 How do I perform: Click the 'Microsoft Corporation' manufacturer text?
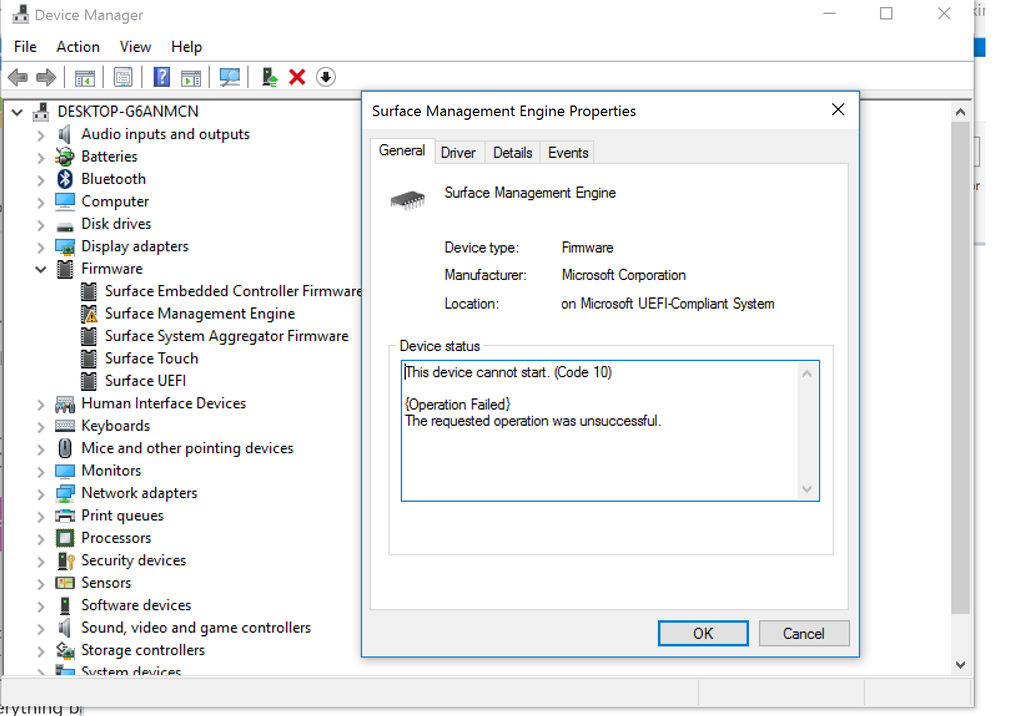pos(624,275)
